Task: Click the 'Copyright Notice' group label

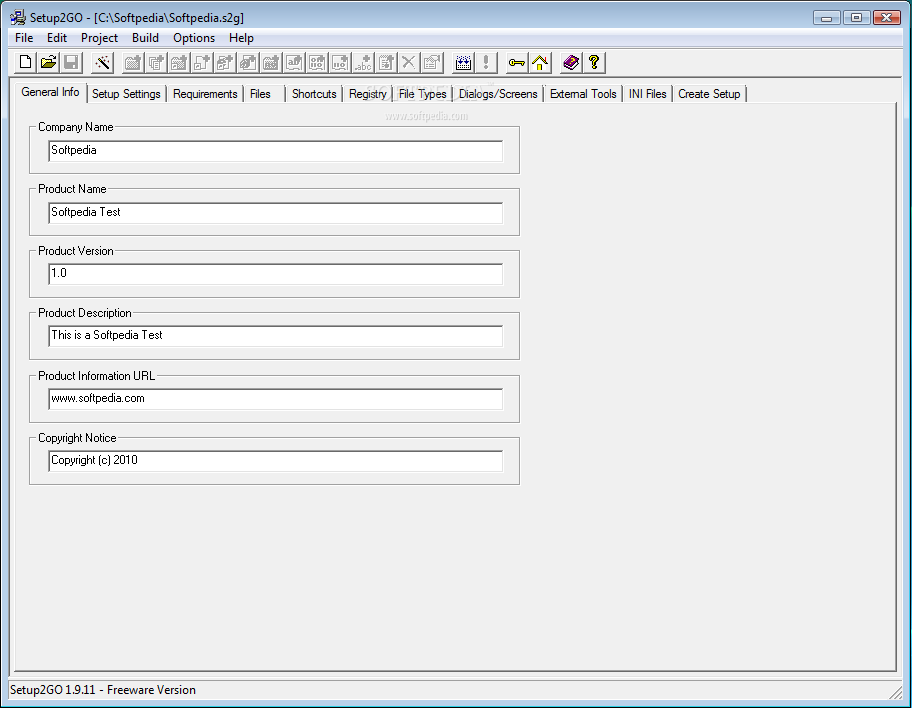Action: [x=77, y=438]
